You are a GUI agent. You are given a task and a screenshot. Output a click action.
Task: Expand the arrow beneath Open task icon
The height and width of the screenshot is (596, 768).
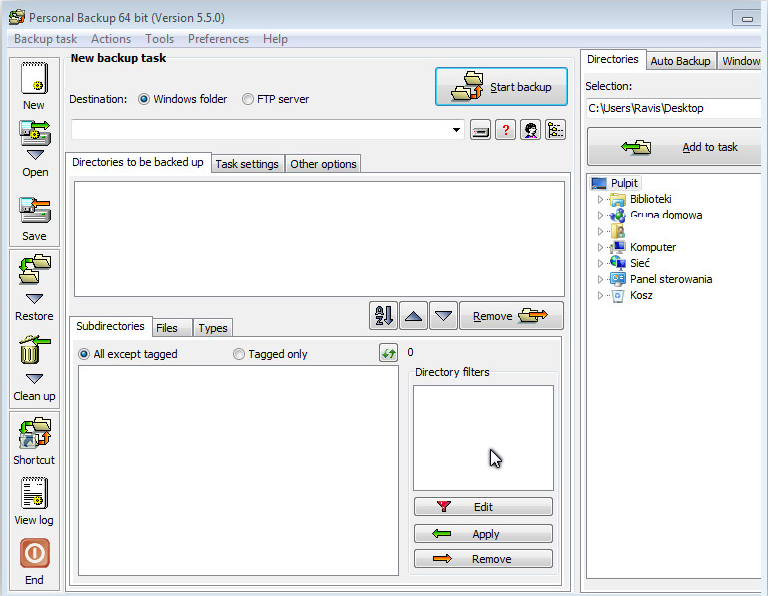35,155
